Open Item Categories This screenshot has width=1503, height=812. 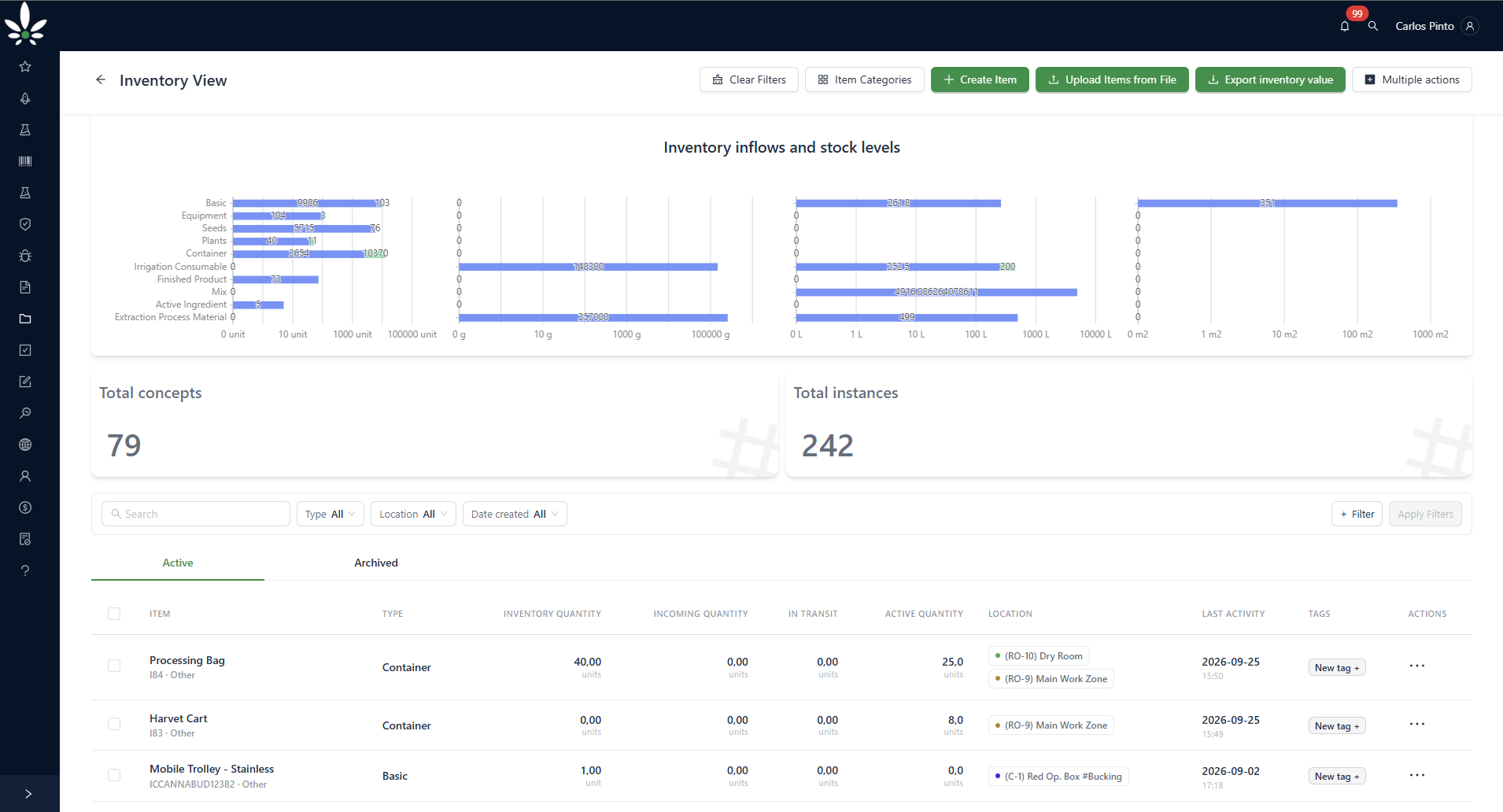point(865,79)
